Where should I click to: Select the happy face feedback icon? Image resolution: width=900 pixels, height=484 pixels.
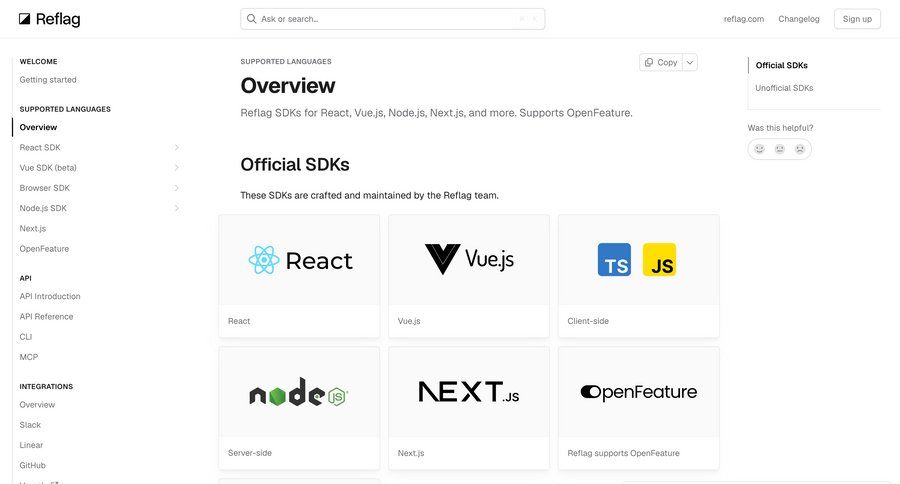759,149
